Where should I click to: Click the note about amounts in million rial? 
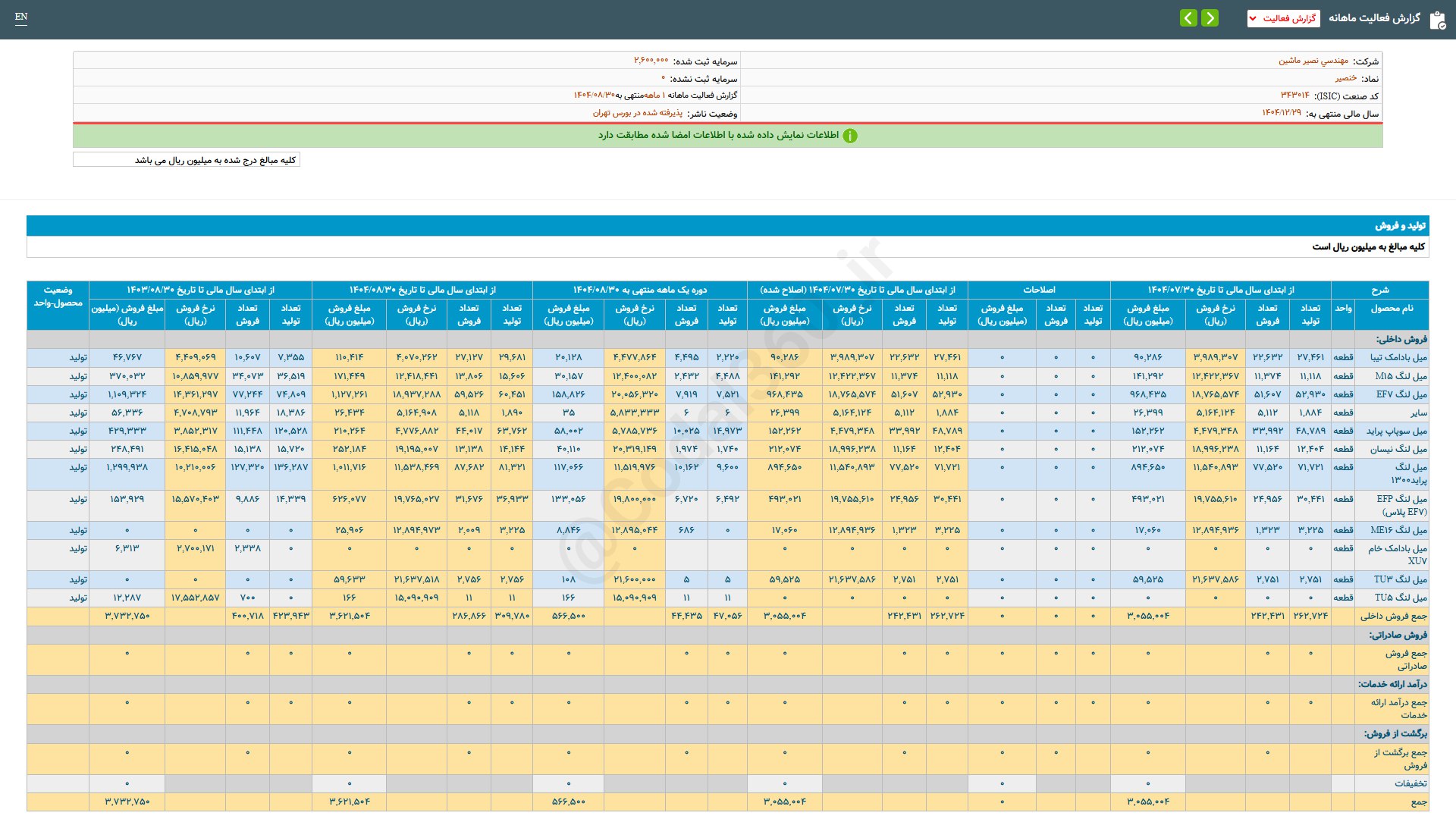215,160
